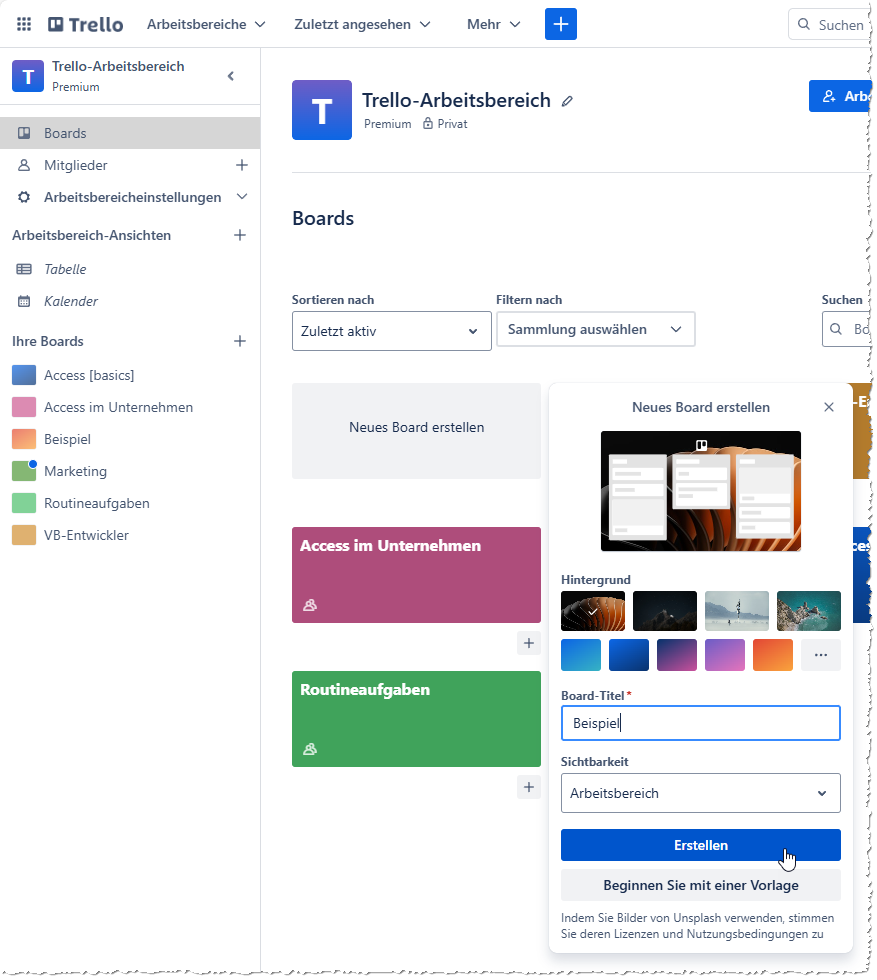877x980 pixels.
Task: Expand the Arbeitsbereicheinstellungen section
Action: click(x=241, y=197)
